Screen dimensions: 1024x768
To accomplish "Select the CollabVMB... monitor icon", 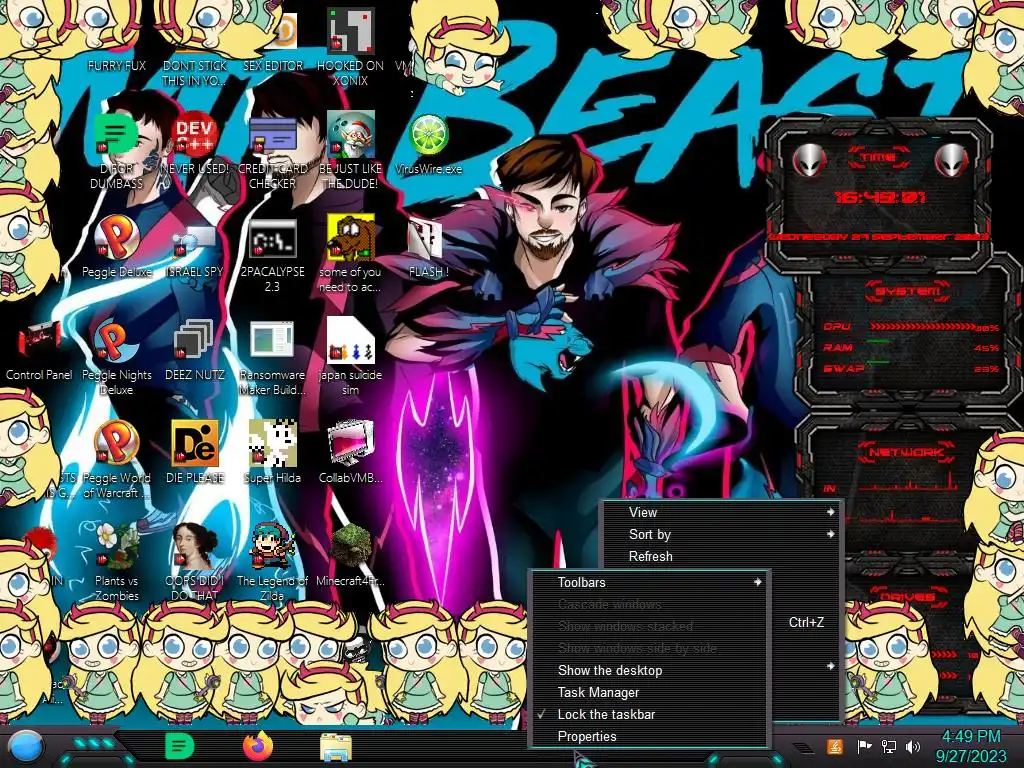I will (x=351, y=443).
